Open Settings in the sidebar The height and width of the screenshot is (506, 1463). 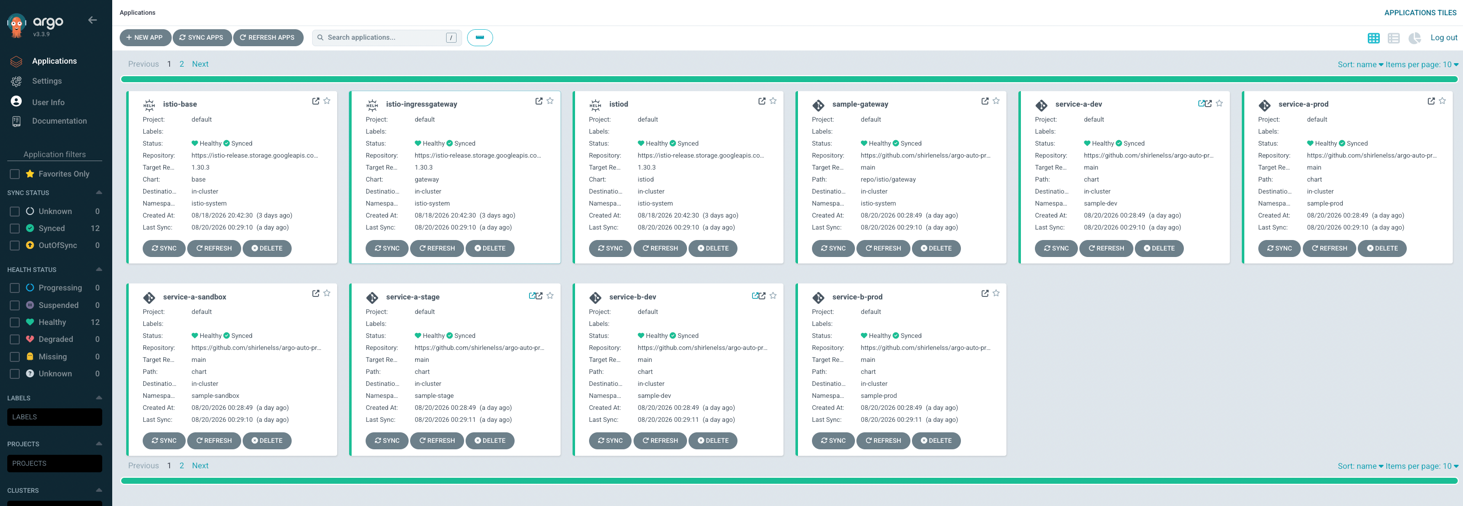pyautogui.click(x=46, y=81)
